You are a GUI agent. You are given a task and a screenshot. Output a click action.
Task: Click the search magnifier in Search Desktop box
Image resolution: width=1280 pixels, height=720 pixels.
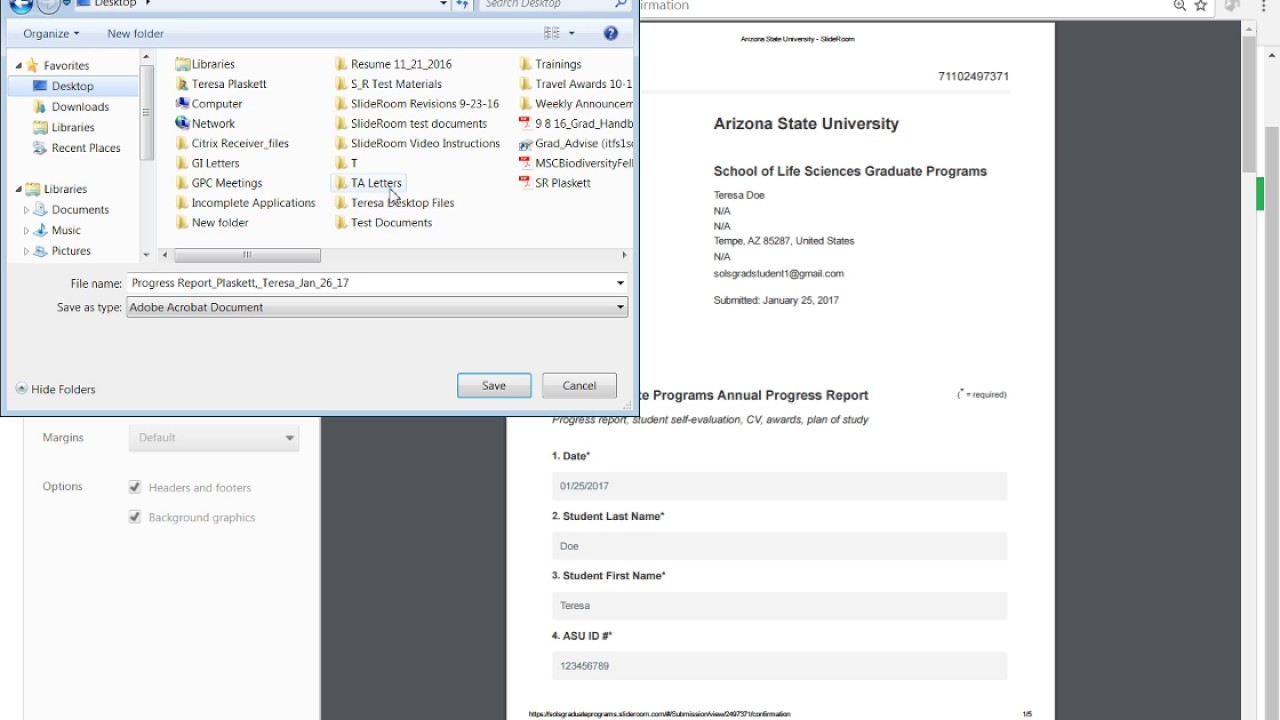click(x=620, y=4)
